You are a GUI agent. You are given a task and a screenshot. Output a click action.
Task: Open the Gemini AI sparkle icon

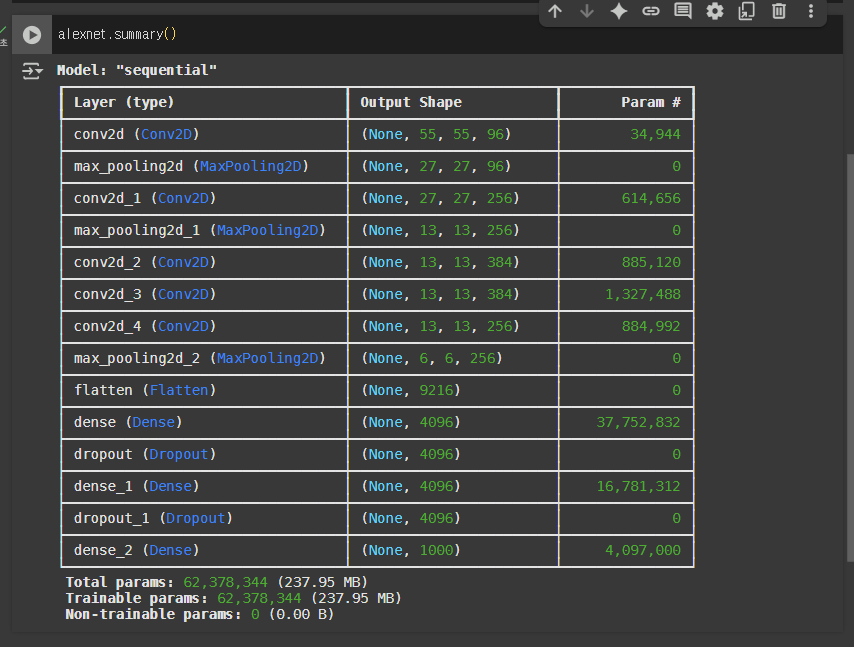(x=619, y=11)
